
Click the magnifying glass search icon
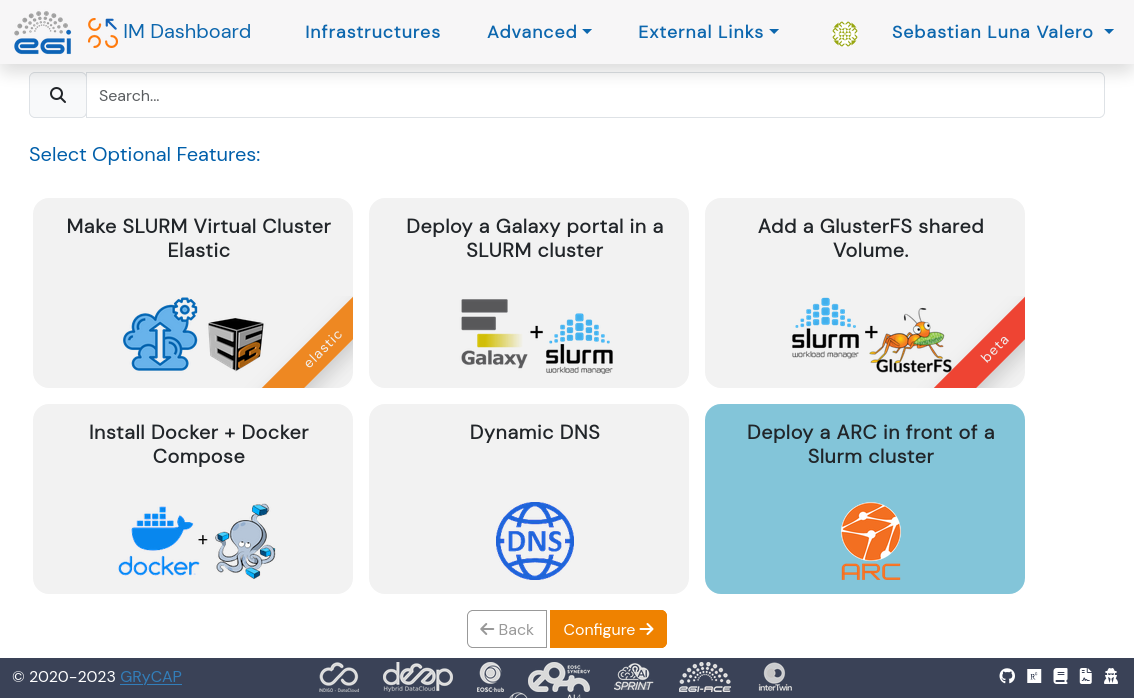58,95
